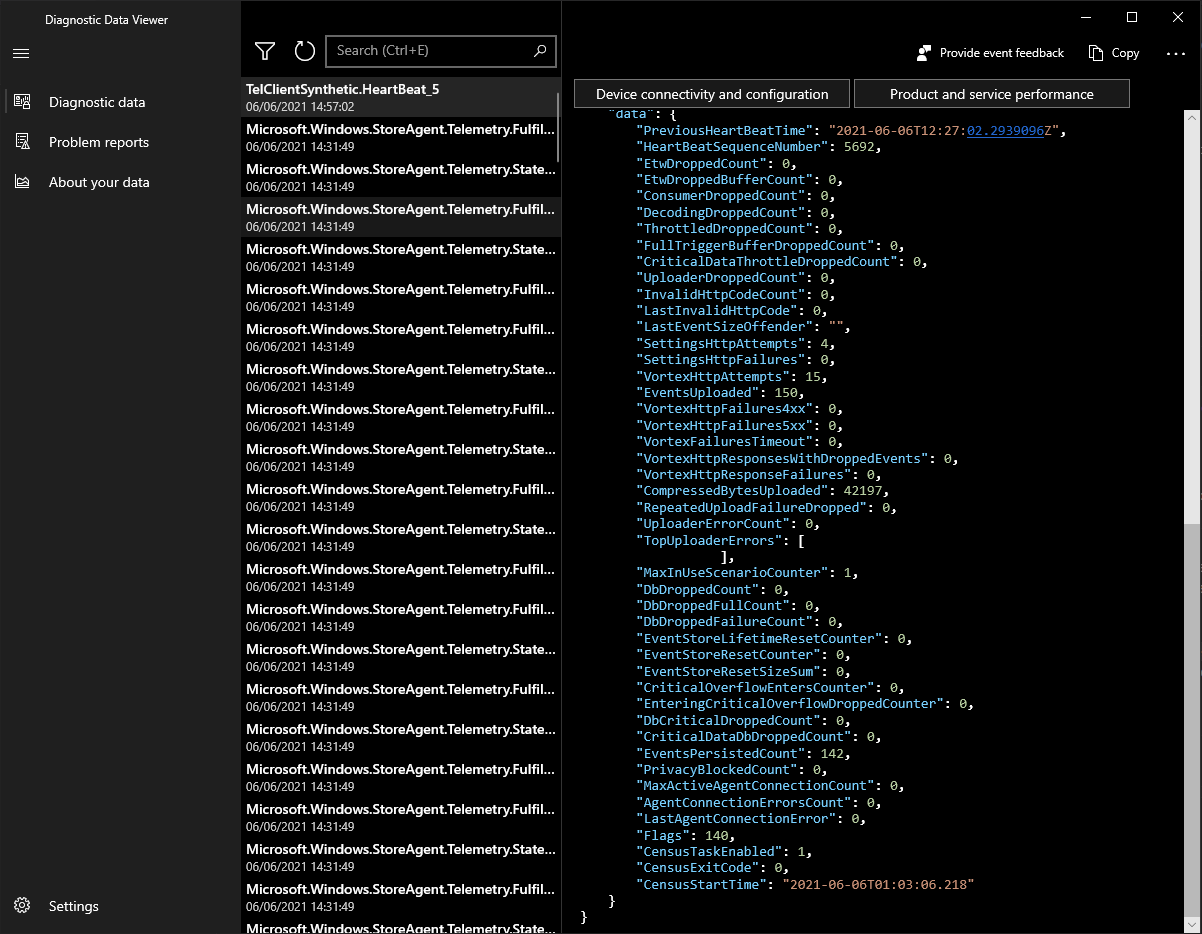Screen dimensions: 1202x934
Task: Click the 02.2939096 timestamp link
Action: click(1005, 130)
